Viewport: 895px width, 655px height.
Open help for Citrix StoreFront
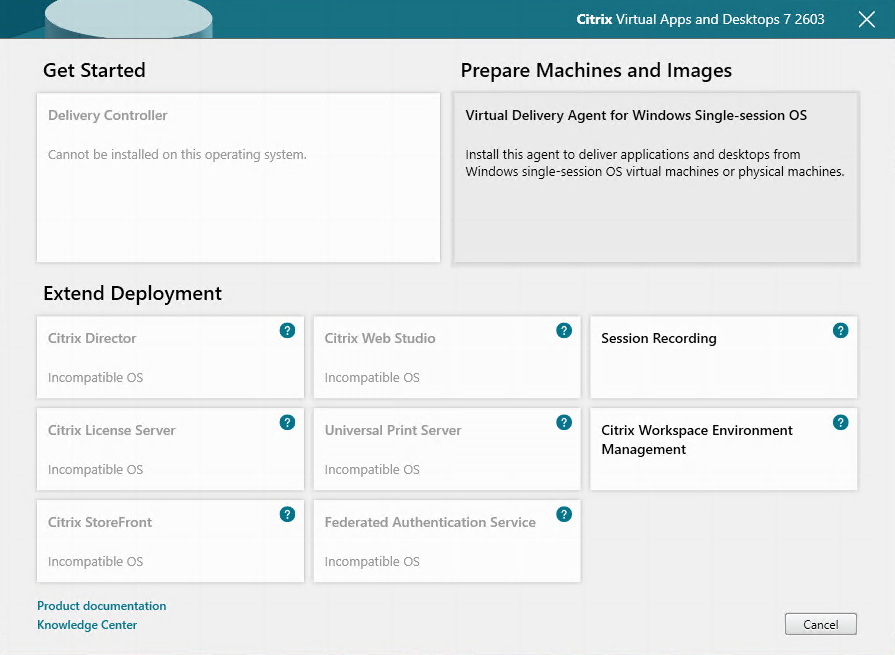click(287, 514)
